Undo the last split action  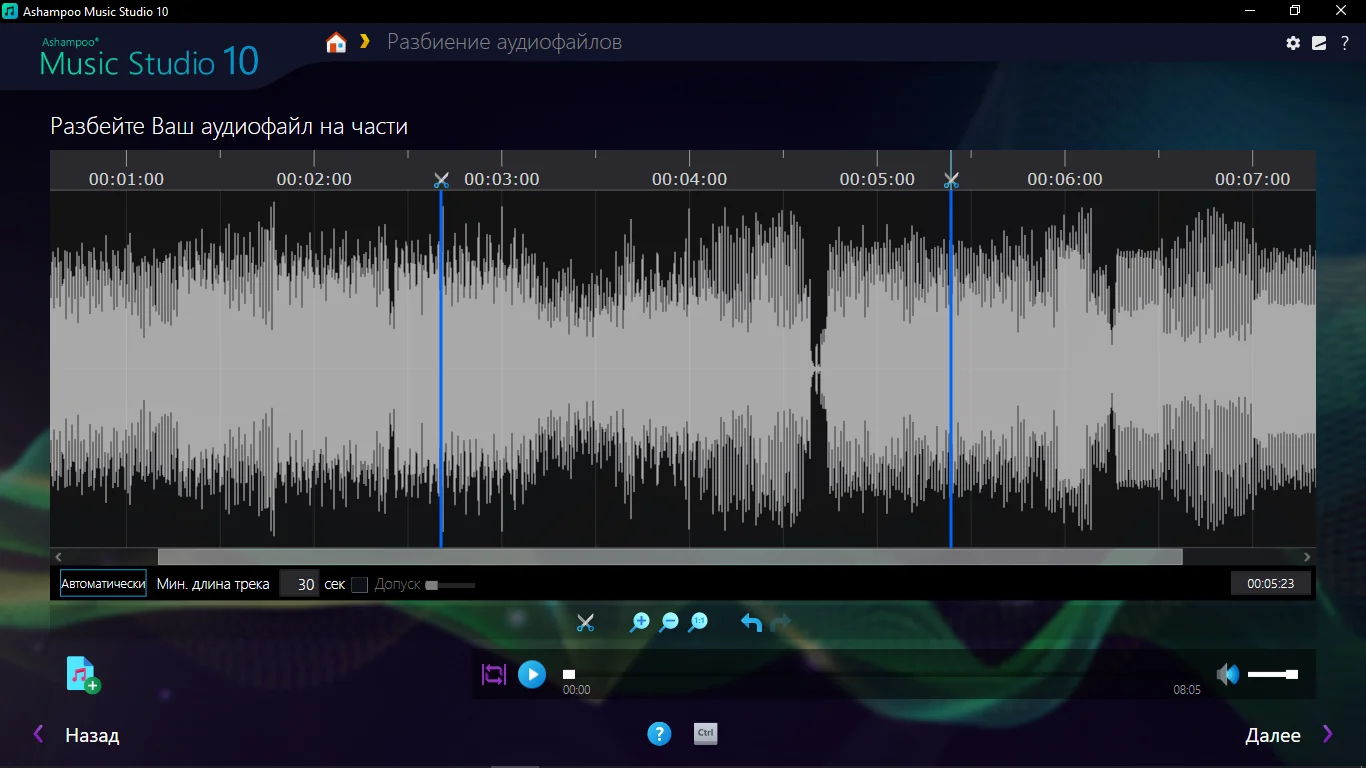751,622
